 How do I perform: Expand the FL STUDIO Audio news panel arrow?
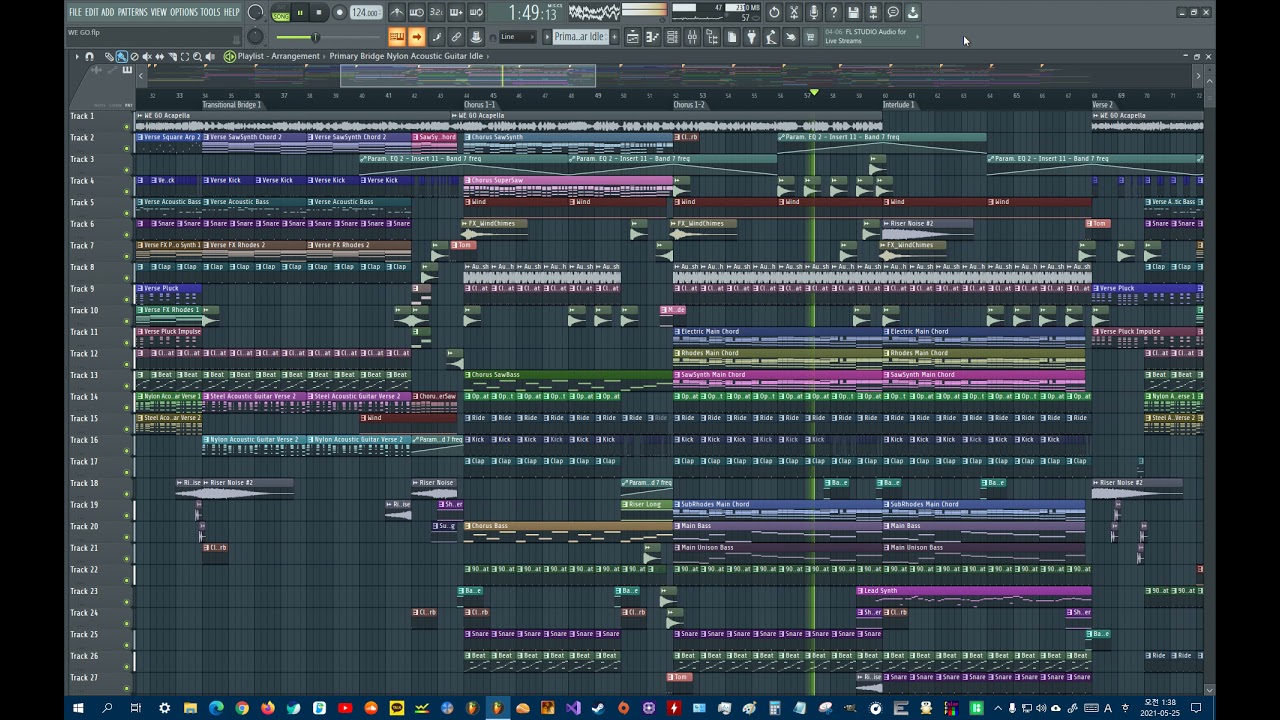pos(918,37)
